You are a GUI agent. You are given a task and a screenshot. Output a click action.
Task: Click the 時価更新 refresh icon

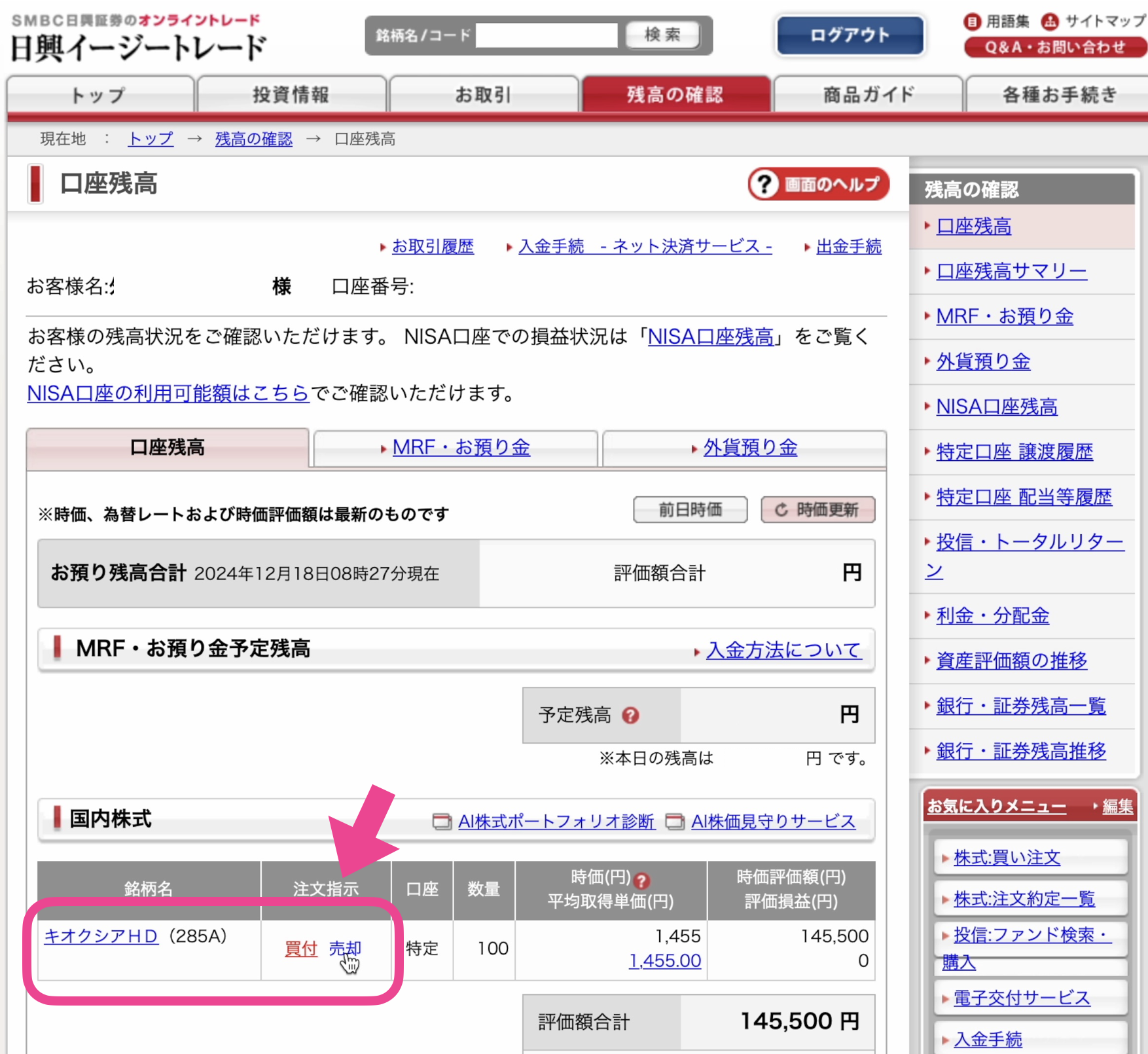point(781,510)
